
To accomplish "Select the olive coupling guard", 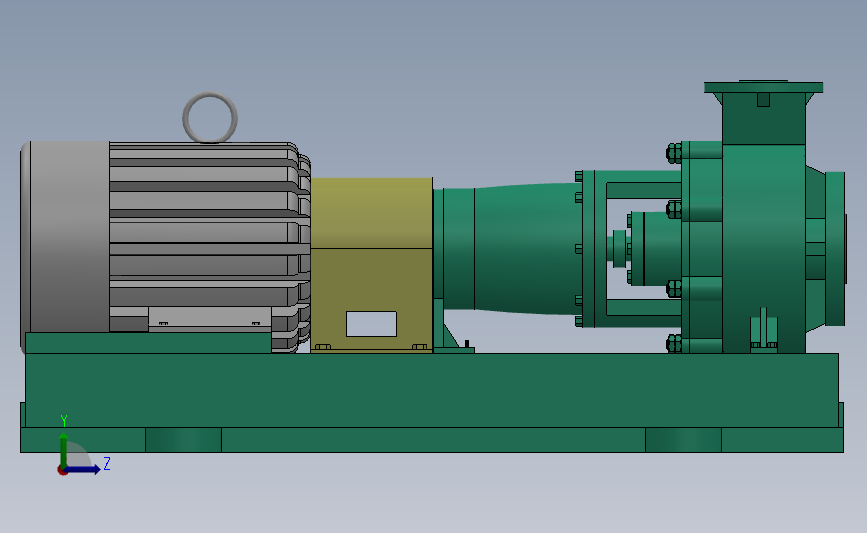I will [x=372, y=264].
